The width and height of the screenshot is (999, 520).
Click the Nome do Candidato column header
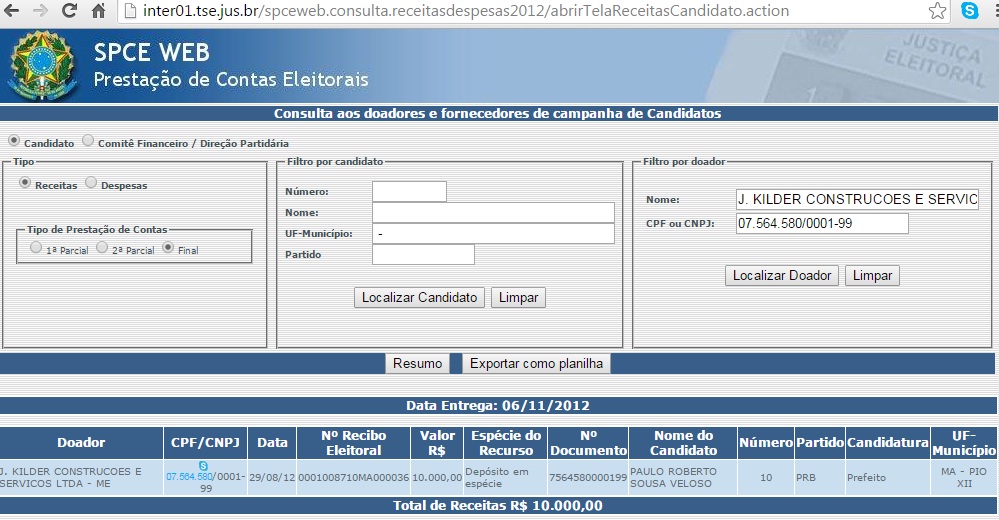pyautogui.click(x=683, y=443)
